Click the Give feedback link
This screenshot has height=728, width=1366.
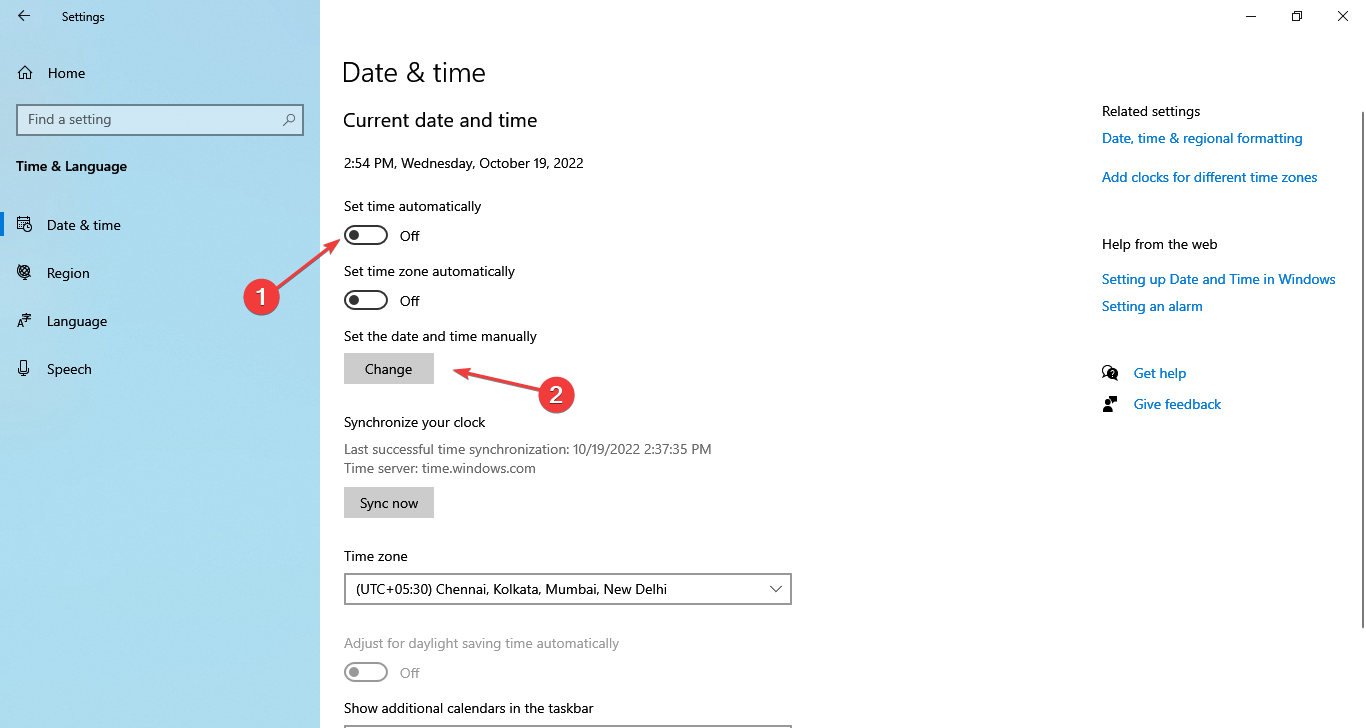[x=1177, y=404]
